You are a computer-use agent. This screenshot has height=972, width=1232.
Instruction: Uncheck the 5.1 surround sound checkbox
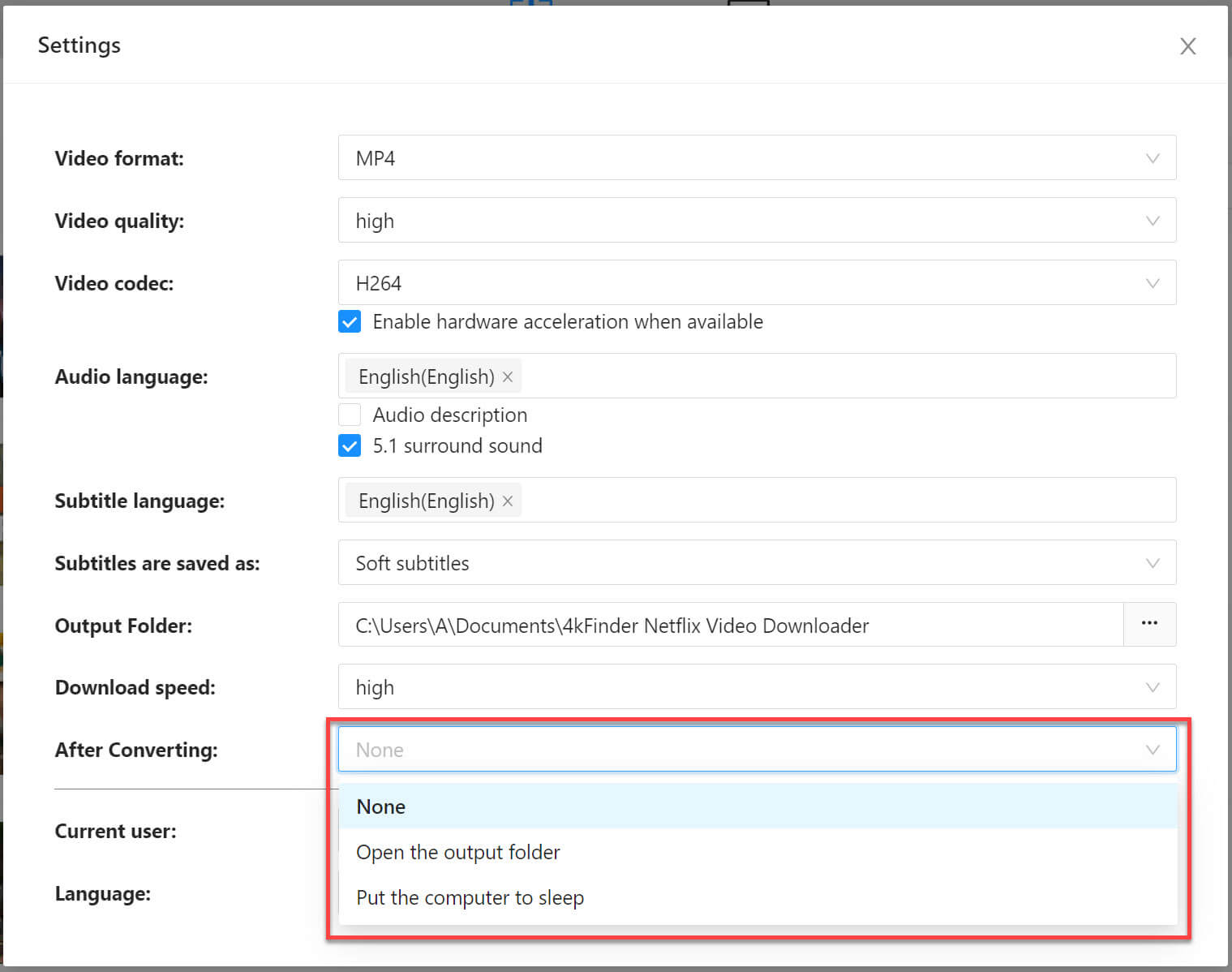click(x=350, y=445)
